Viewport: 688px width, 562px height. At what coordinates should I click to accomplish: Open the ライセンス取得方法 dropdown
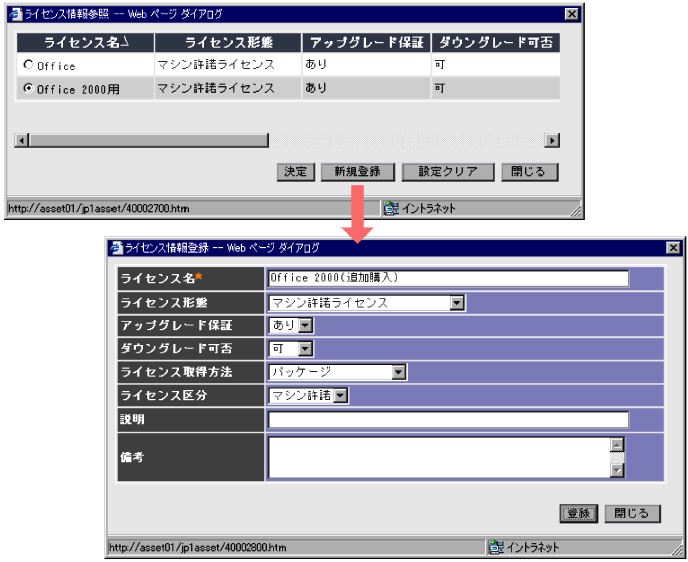click(x=398, y=372)
